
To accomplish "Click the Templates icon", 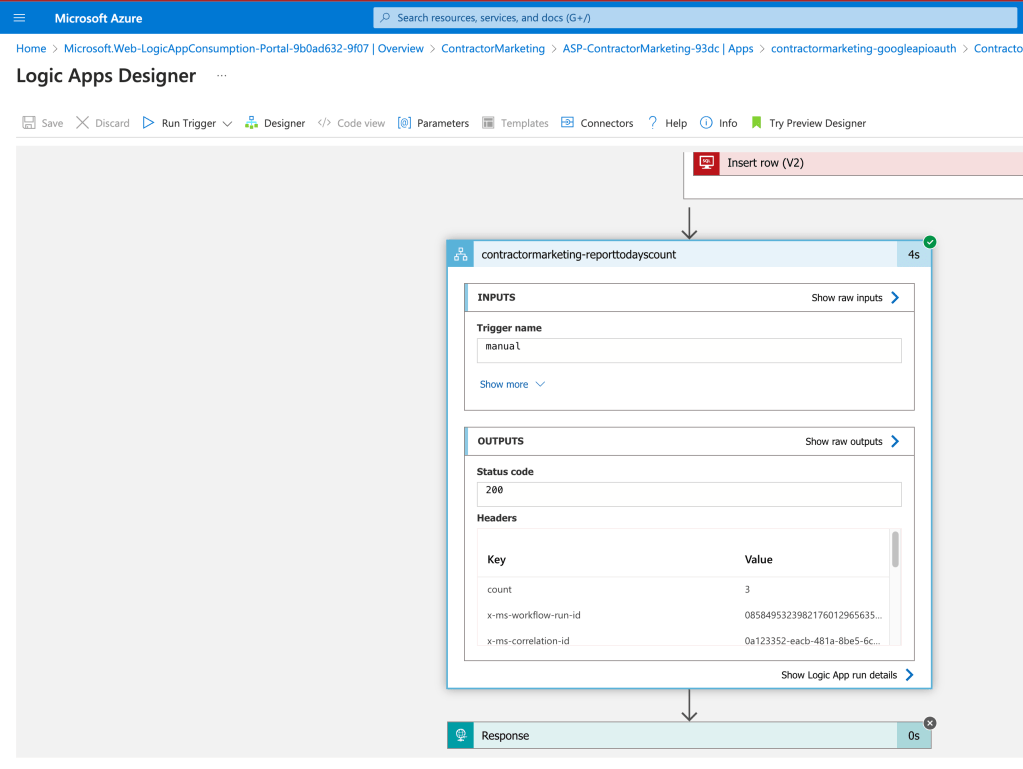I will pos(488,123).
